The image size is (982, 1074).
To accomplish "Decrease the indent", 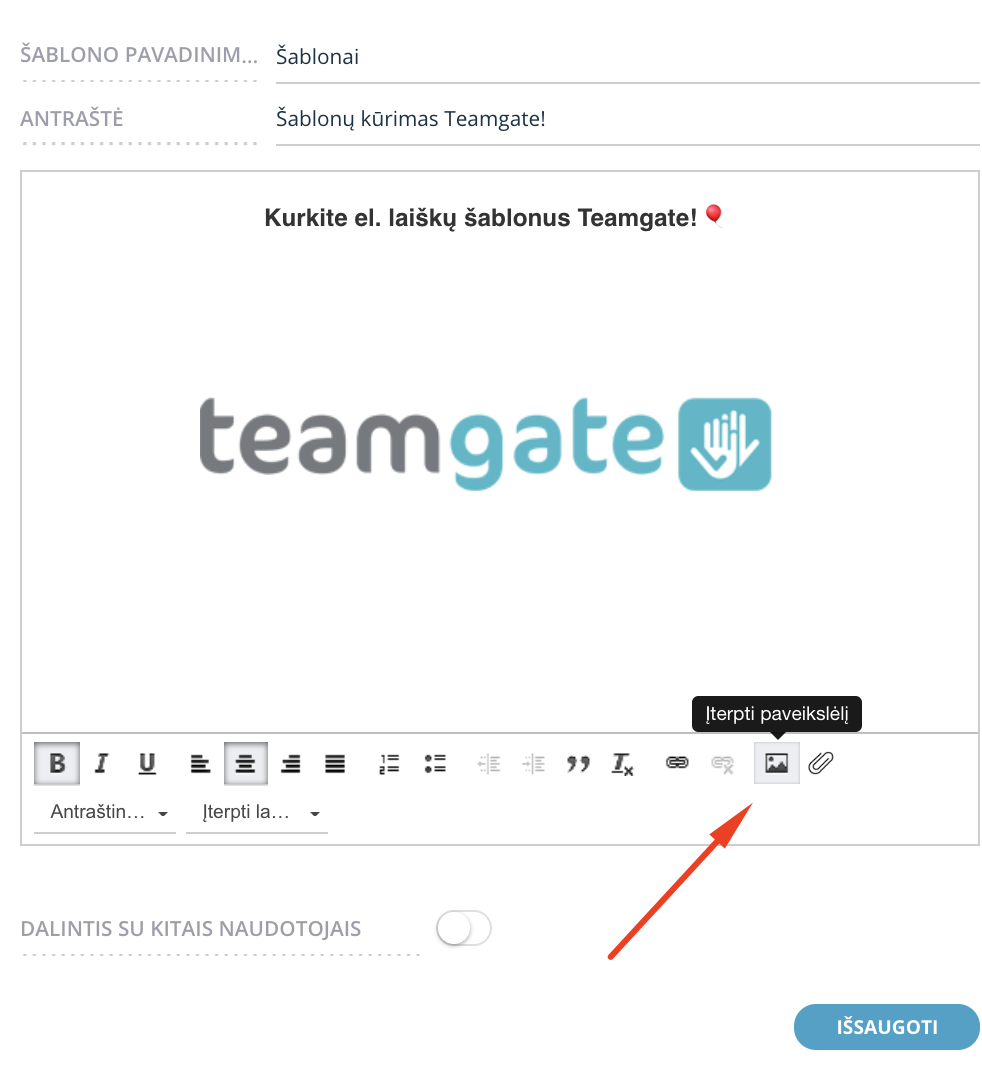I will [488, 763].
